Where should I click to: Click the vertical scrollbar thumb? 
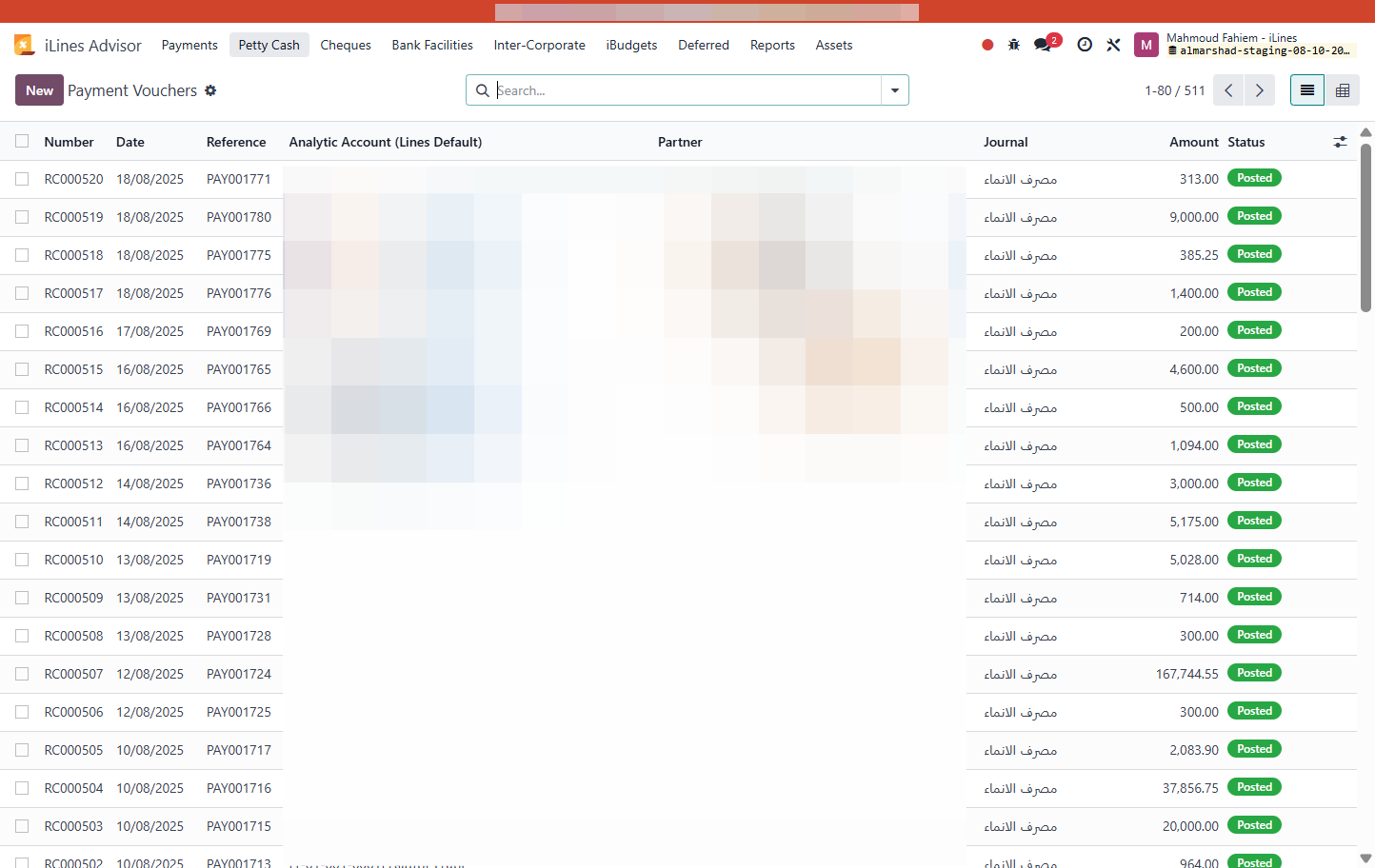pos(1365,227)
